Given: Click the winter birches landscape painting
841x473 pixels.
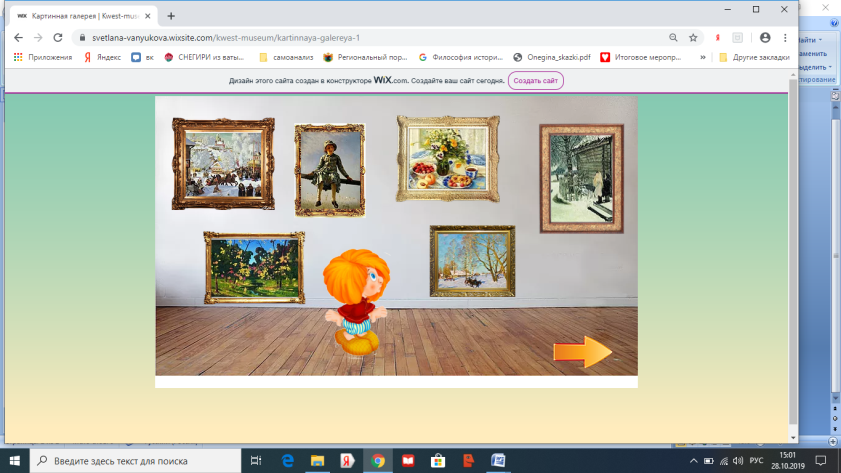Looking at the screenshot, I should [472, 261].
